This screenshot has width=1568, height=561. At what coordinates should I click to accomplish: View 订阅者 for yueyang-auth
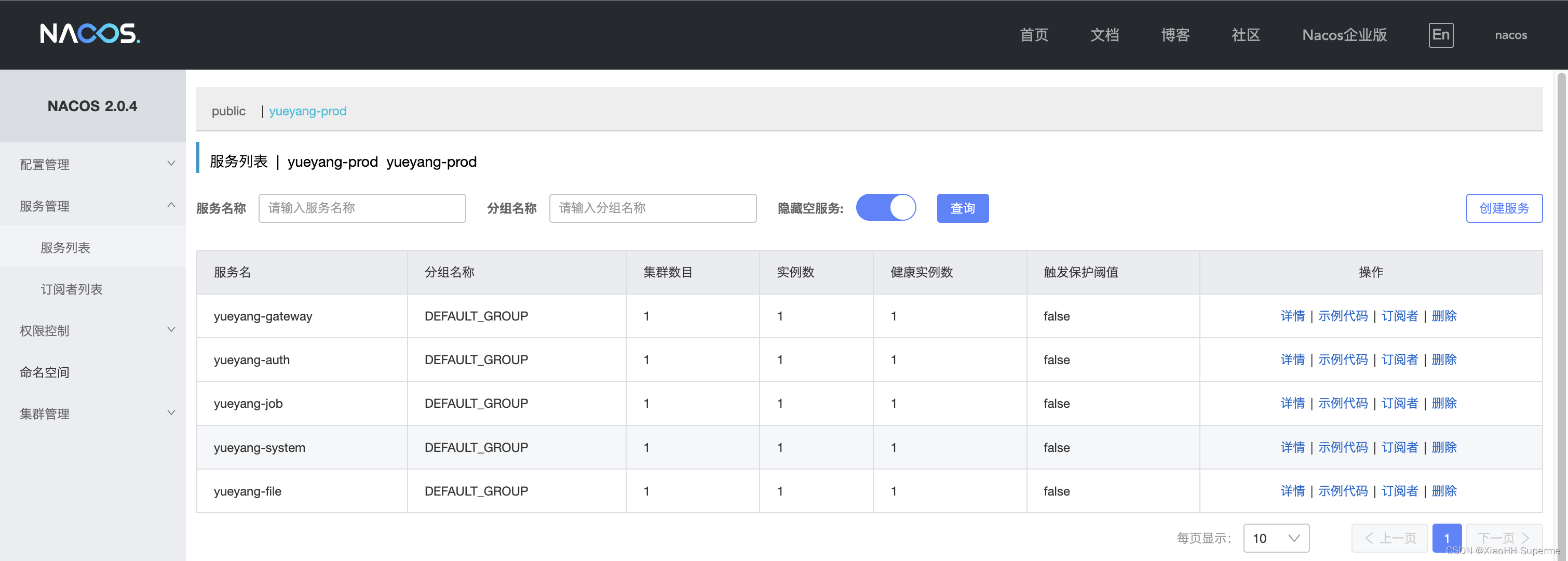tap(1399, 359)
